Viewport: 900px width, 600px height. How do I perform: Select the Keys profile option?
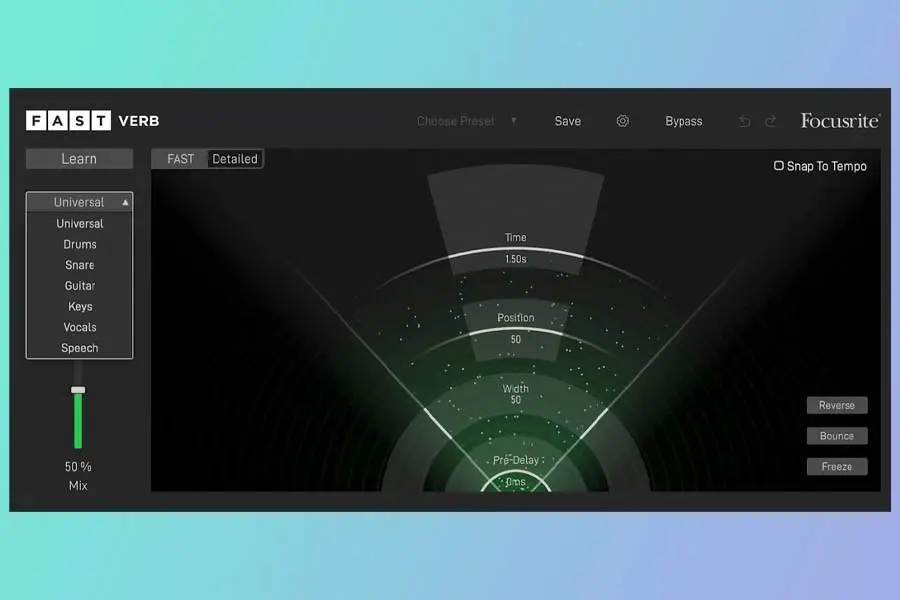point(79,306)
